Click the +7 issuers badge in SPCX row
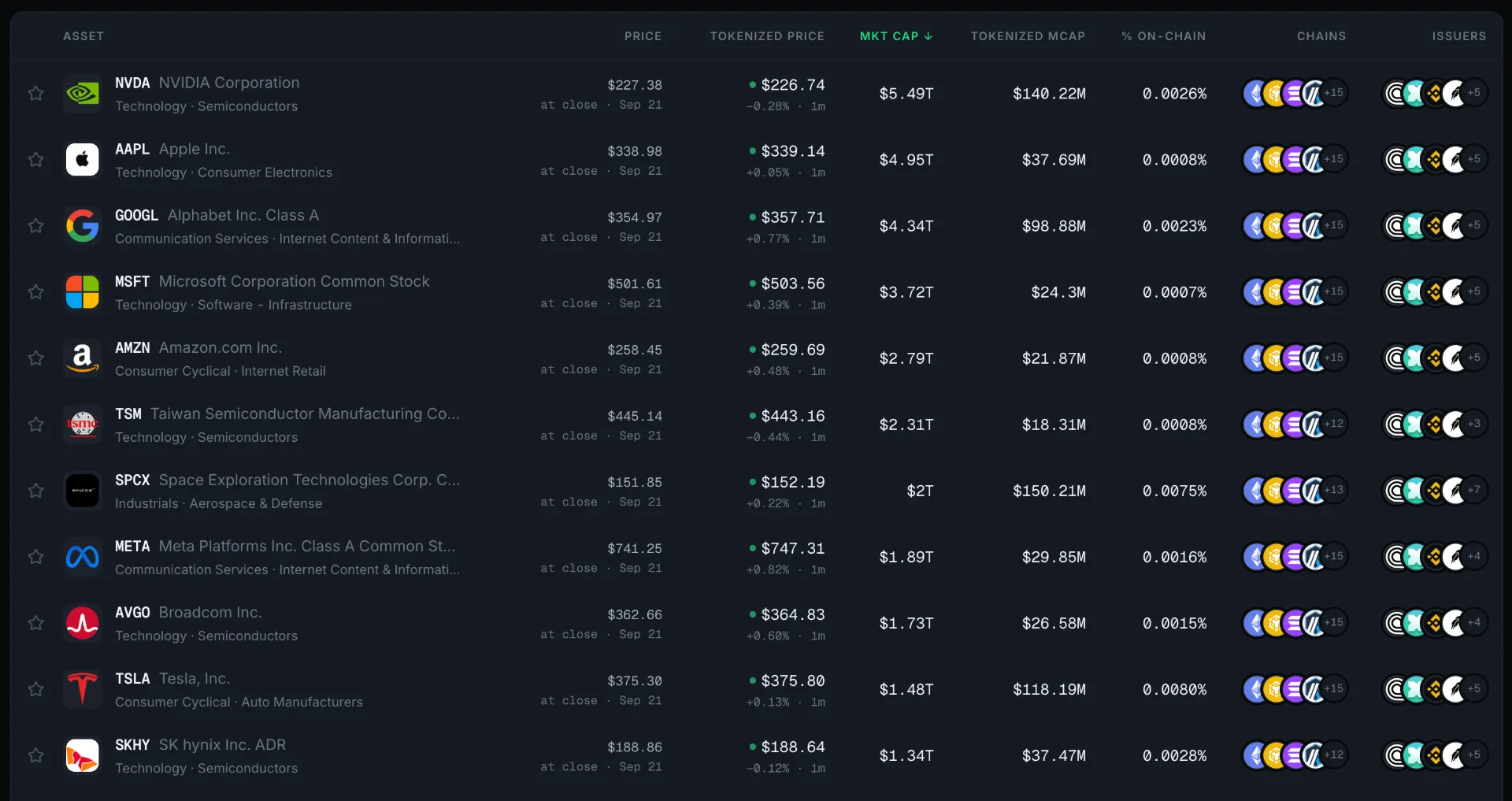The height and width of the screenshot is (801, 1512). click(x=1474, y=490)
